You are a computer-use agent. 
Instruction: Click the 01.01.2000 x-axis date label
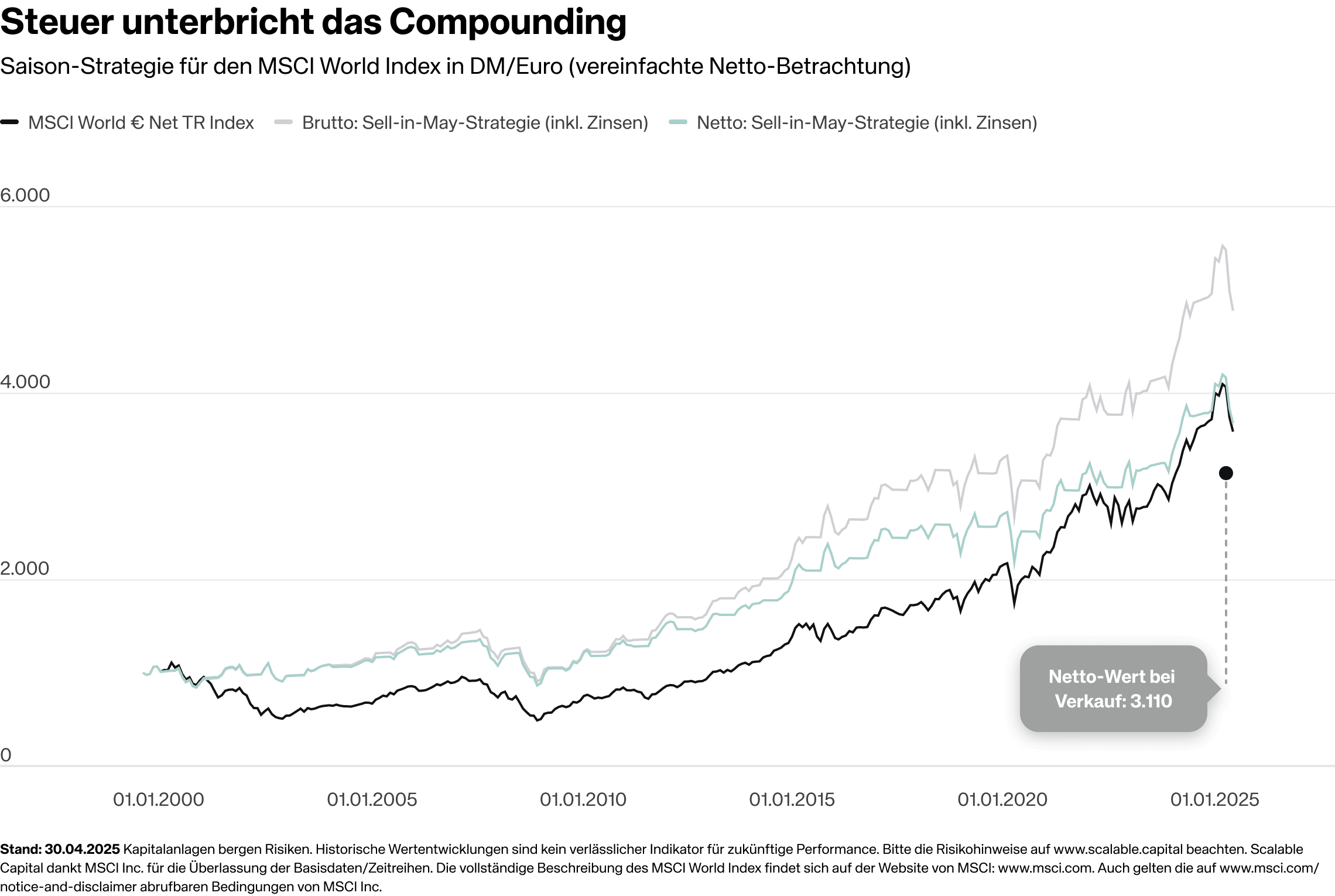(x=159, y=799)
